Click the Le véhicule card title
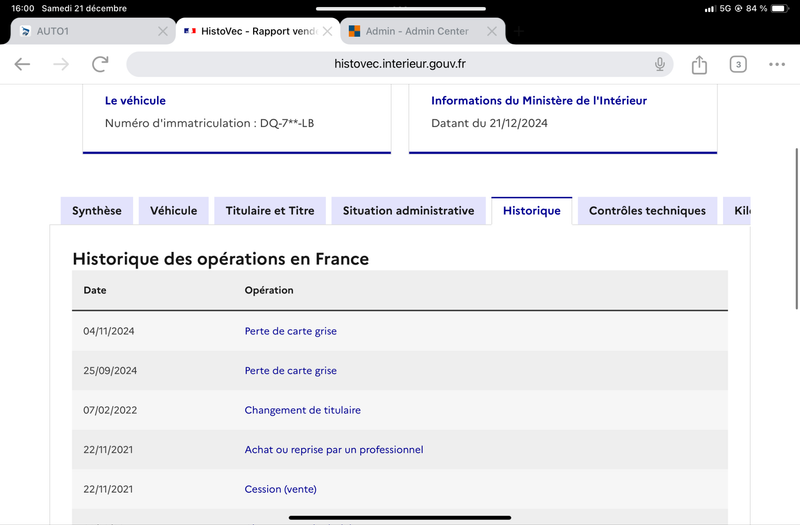This screenshot has height=525, width=800. (135, 101)
